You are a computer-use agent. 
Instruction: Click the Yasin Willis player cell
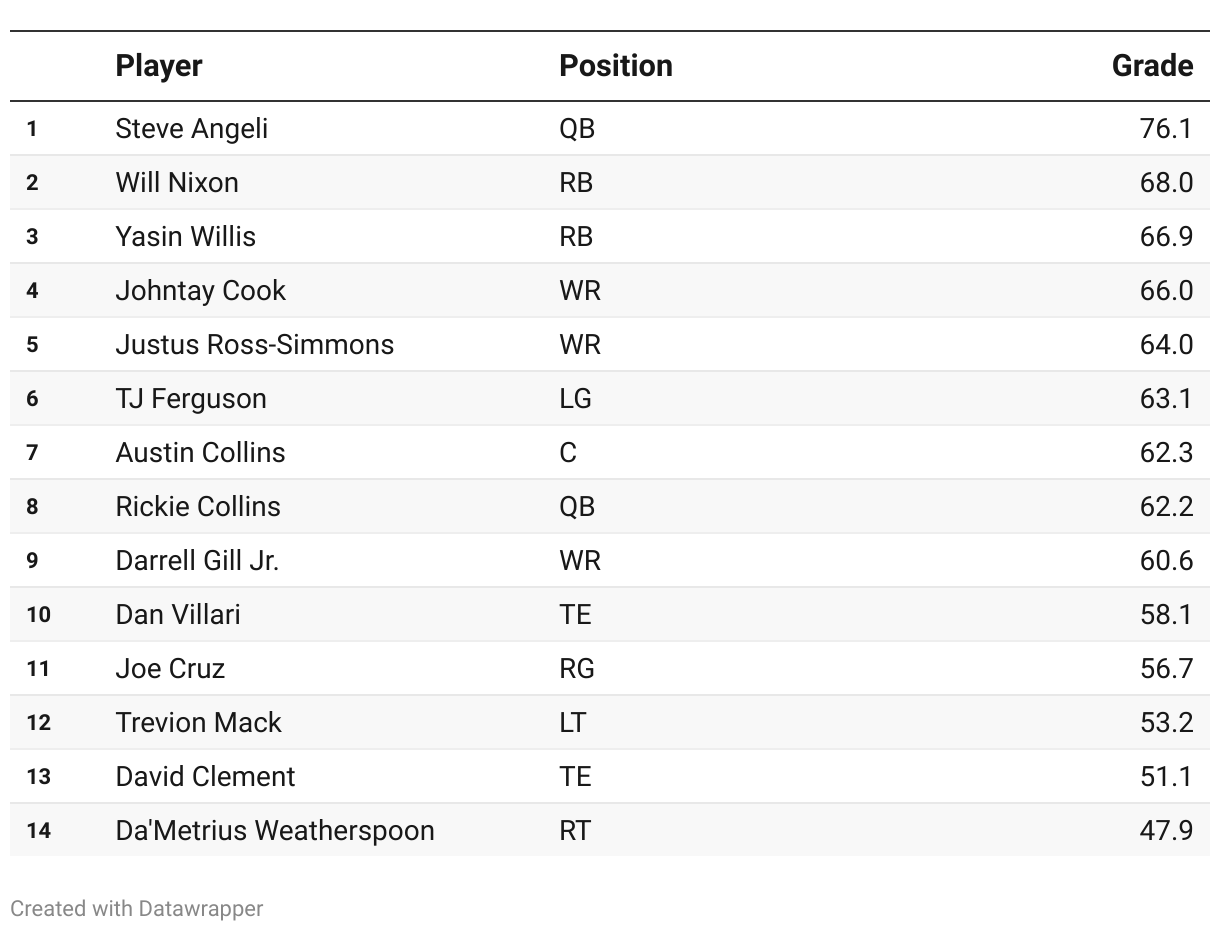[x=186, y=237]
